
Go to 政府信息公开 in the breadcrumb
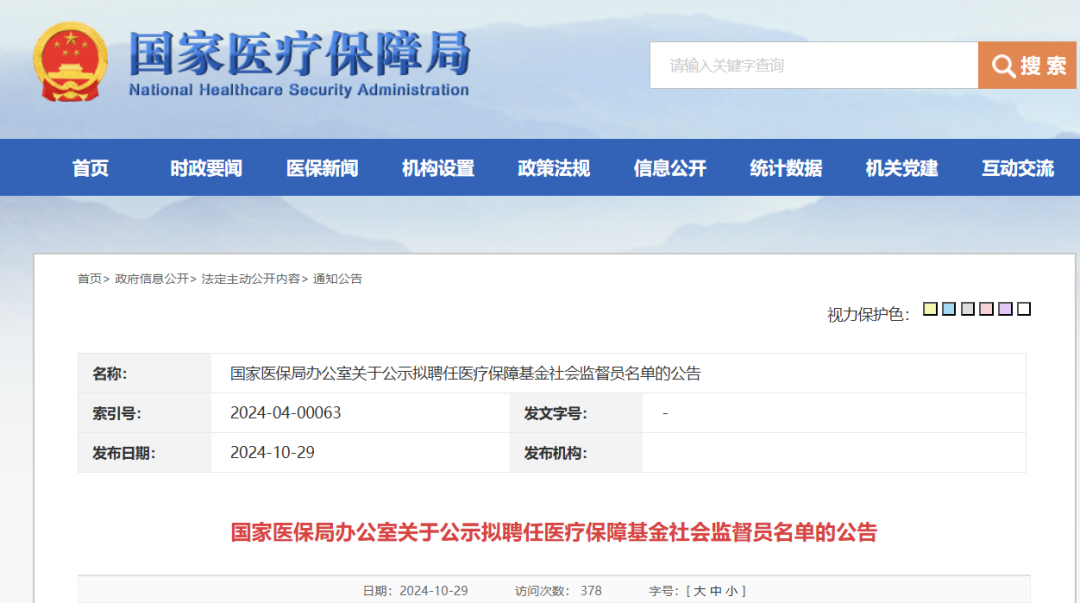[152, 279]
